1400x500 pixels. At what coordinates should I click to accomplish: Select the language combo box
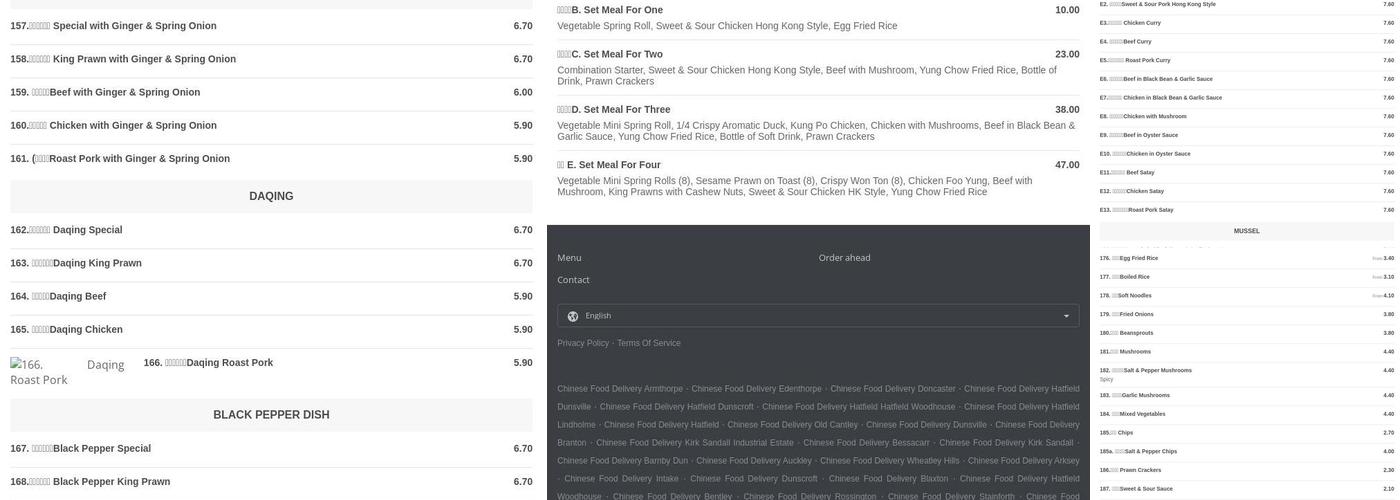(818, 316)
